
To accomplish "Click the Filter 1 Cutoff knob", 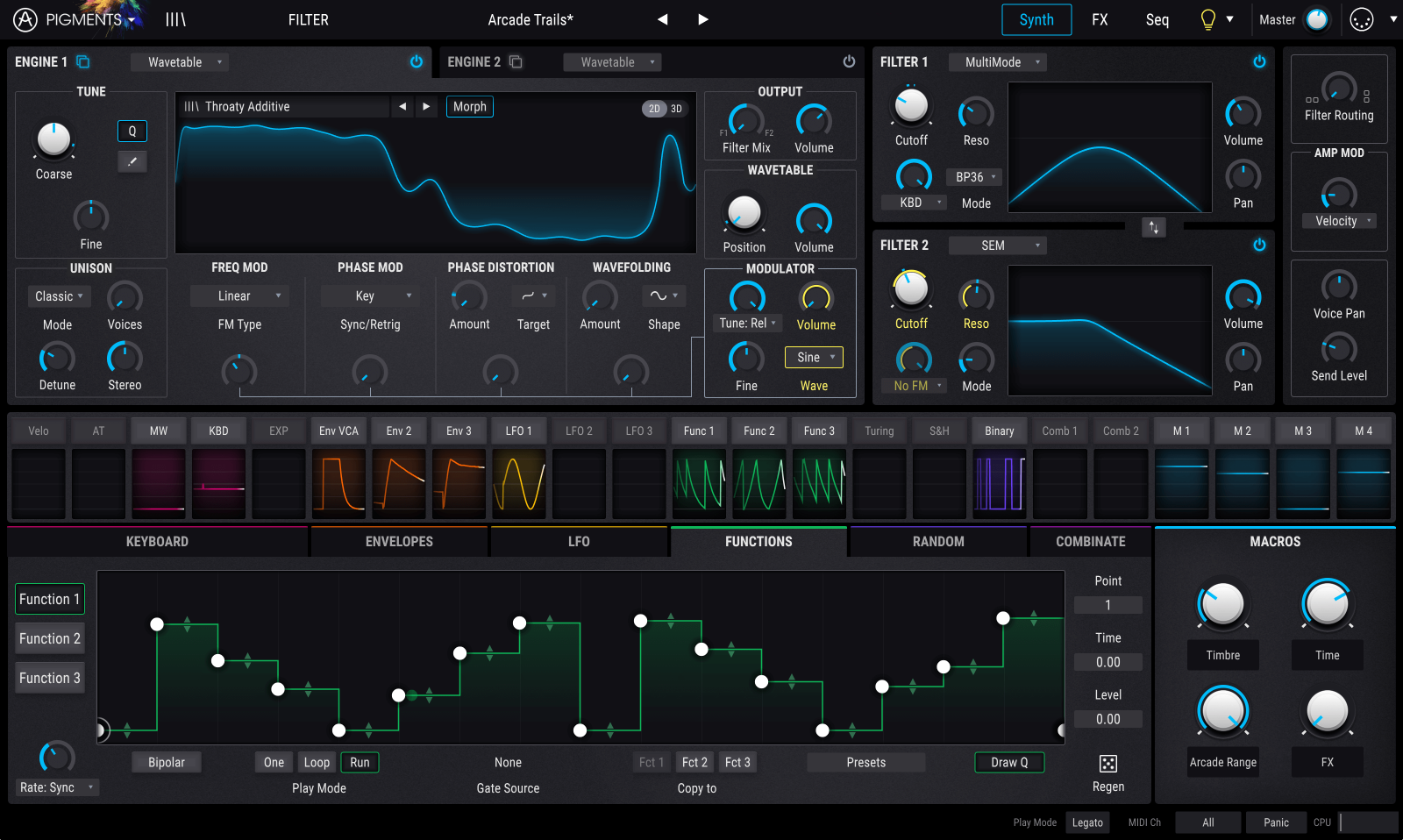I will (911, 105).
